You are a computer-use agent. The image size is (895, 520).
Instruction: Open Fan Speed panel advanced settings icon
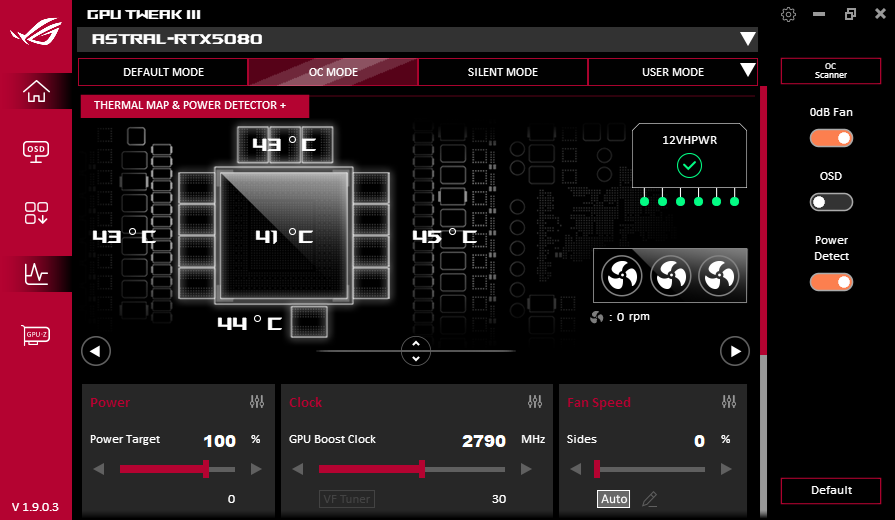click(x=729, y=402)
